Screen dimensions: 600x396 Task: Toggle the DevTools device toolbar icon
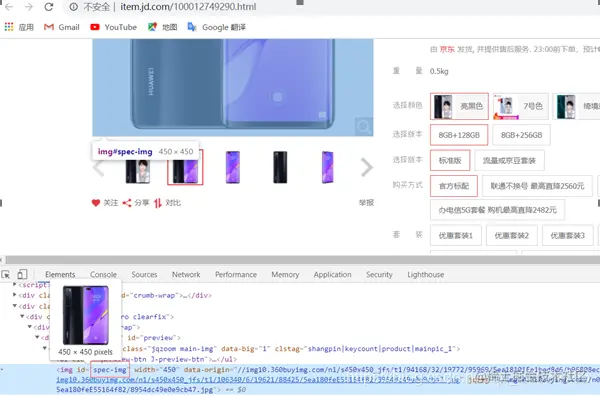22,274
